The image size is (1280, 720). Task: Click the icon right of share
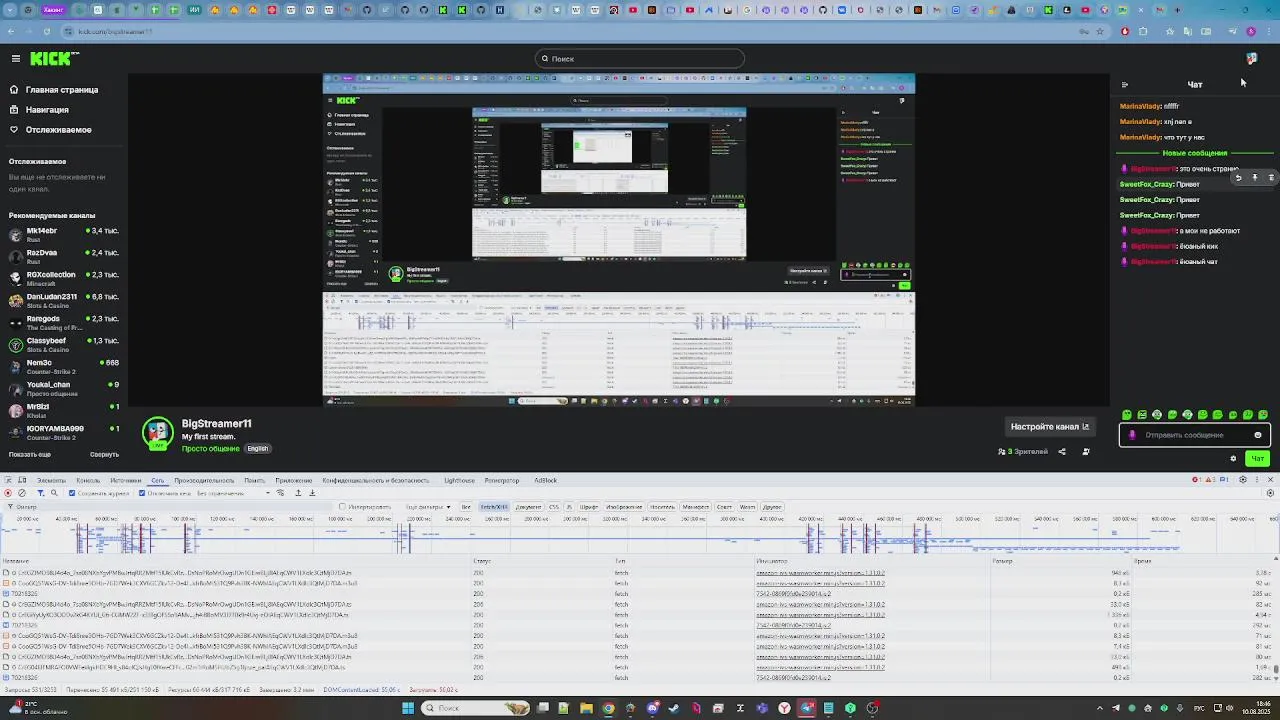1086,452
